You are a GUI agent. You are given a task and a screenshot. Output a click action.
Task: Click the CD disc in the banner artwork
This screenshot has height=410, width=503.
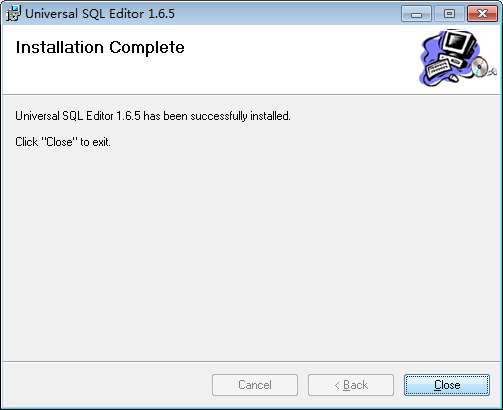tap(479, 67)
